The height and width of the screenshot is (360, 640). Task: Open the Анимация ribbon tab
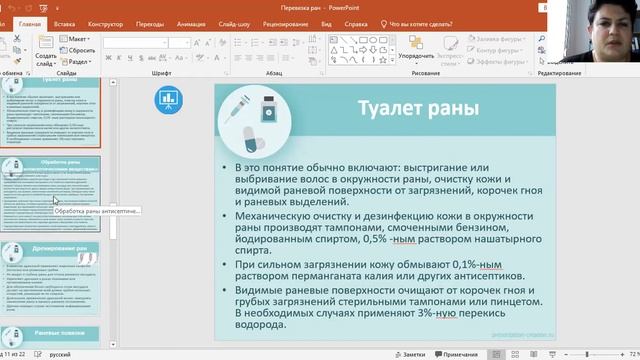pyautogui.click(x=191, y=24)
